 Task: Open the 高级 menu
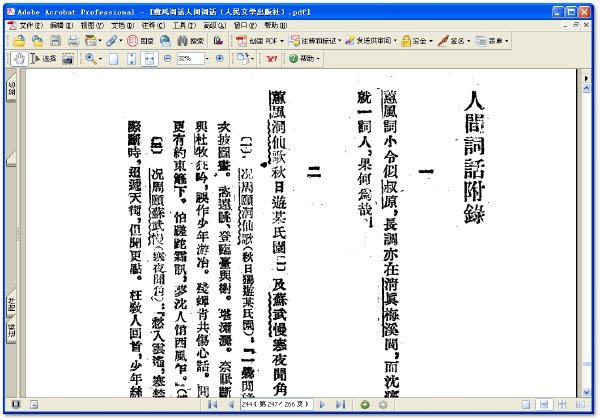click(215, 25)
